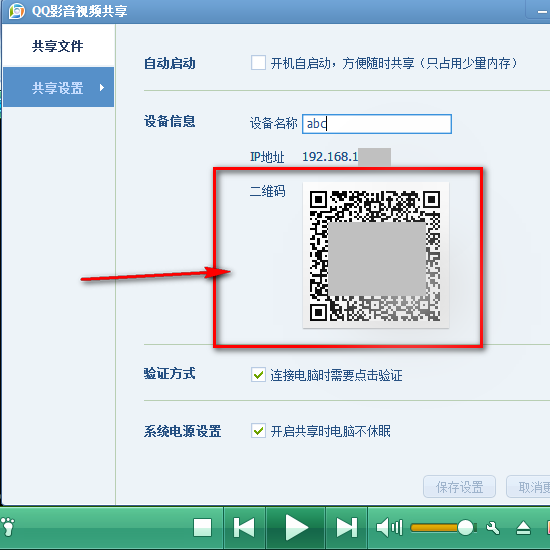Open the footprint icon in player bar

[x=8, y=527]
